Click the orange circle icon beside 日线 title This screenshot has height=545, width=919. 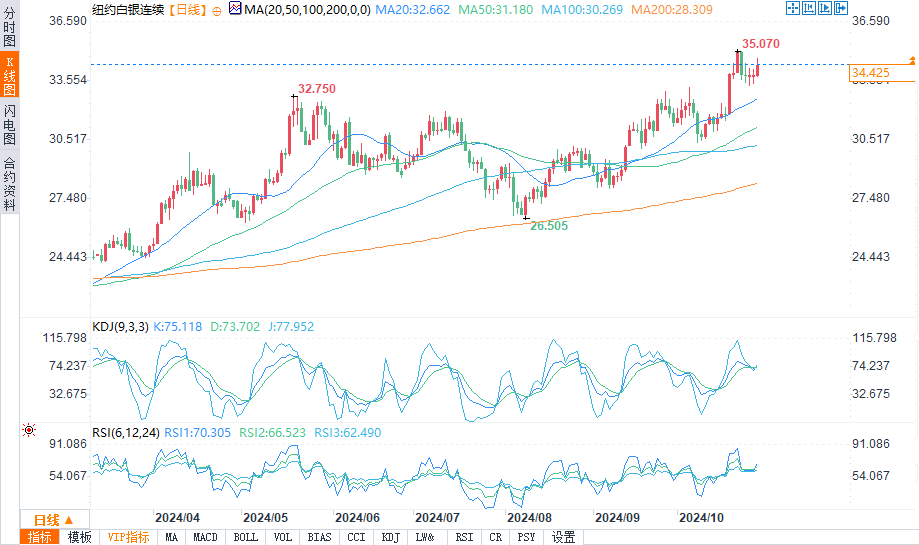point(216,9)
